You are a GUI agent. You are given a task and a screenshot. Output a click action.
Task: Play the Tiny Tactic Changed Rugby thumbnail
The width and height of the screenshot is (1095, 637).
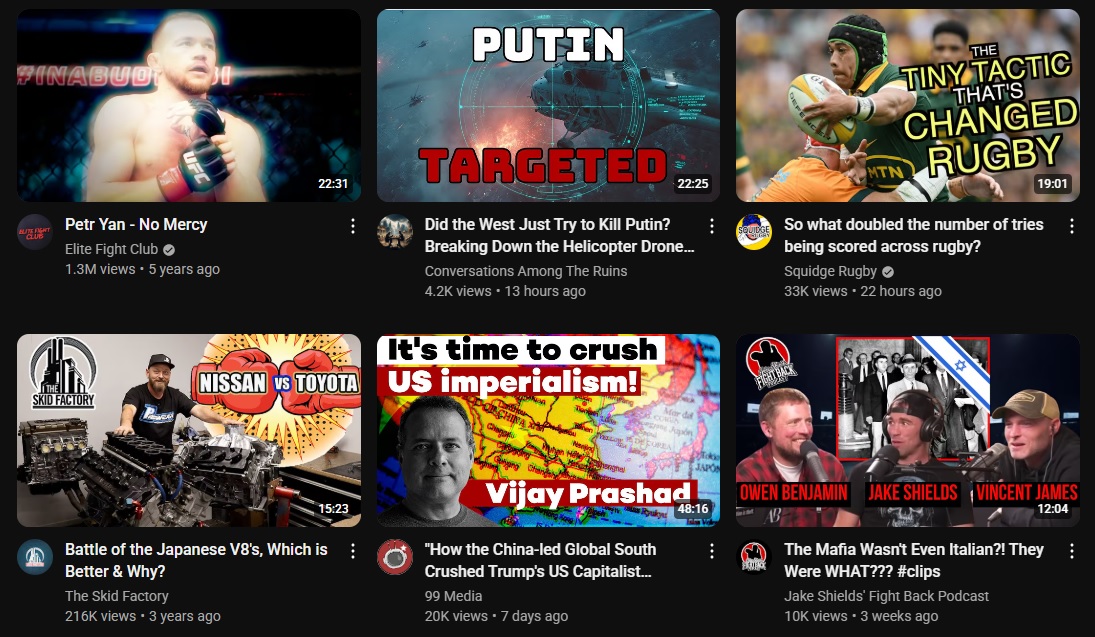908,105
